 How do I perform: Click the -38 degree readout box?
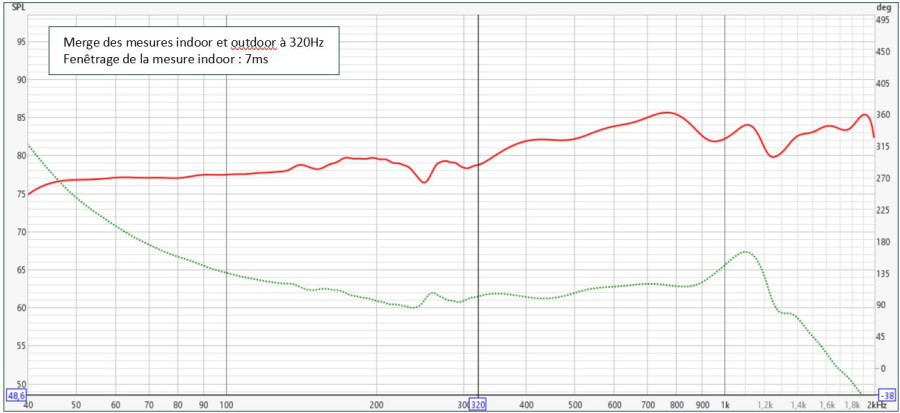pos(883,395)
